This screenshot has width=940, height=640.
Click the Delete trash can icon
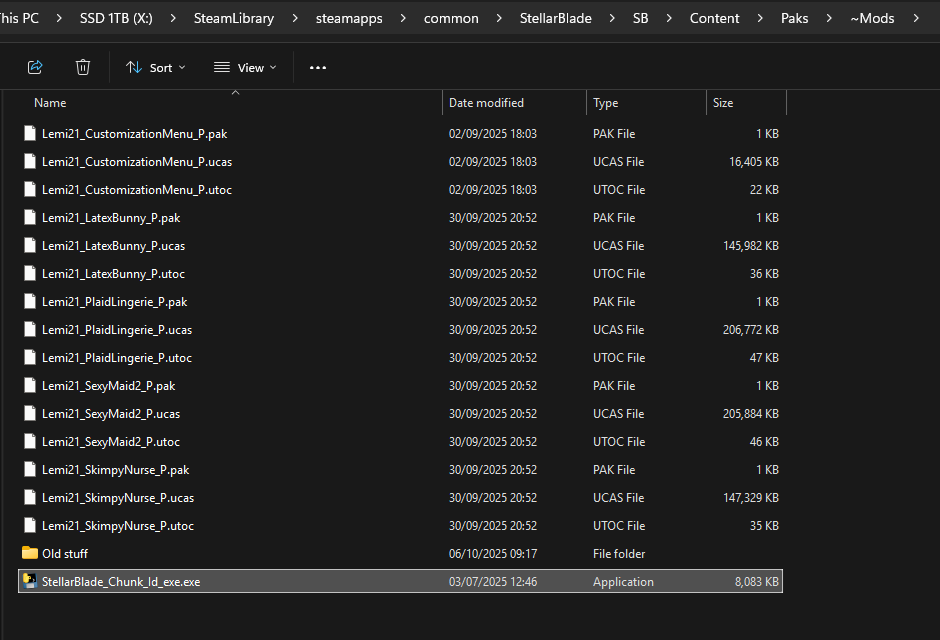pyautogui.click(x=83, y=67)
